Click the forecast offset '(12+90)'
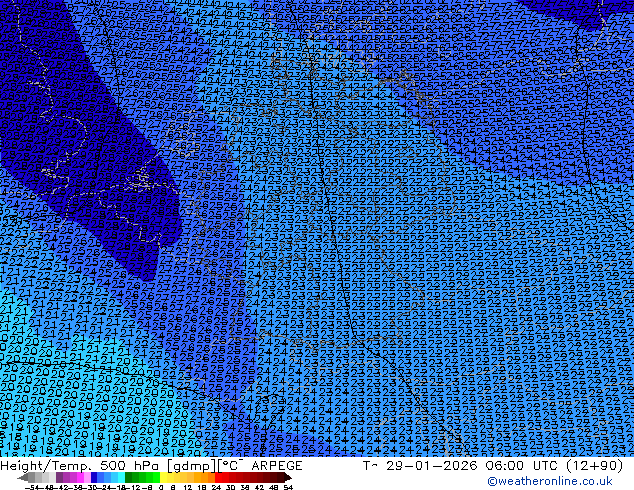 click(x=595, y=465)
